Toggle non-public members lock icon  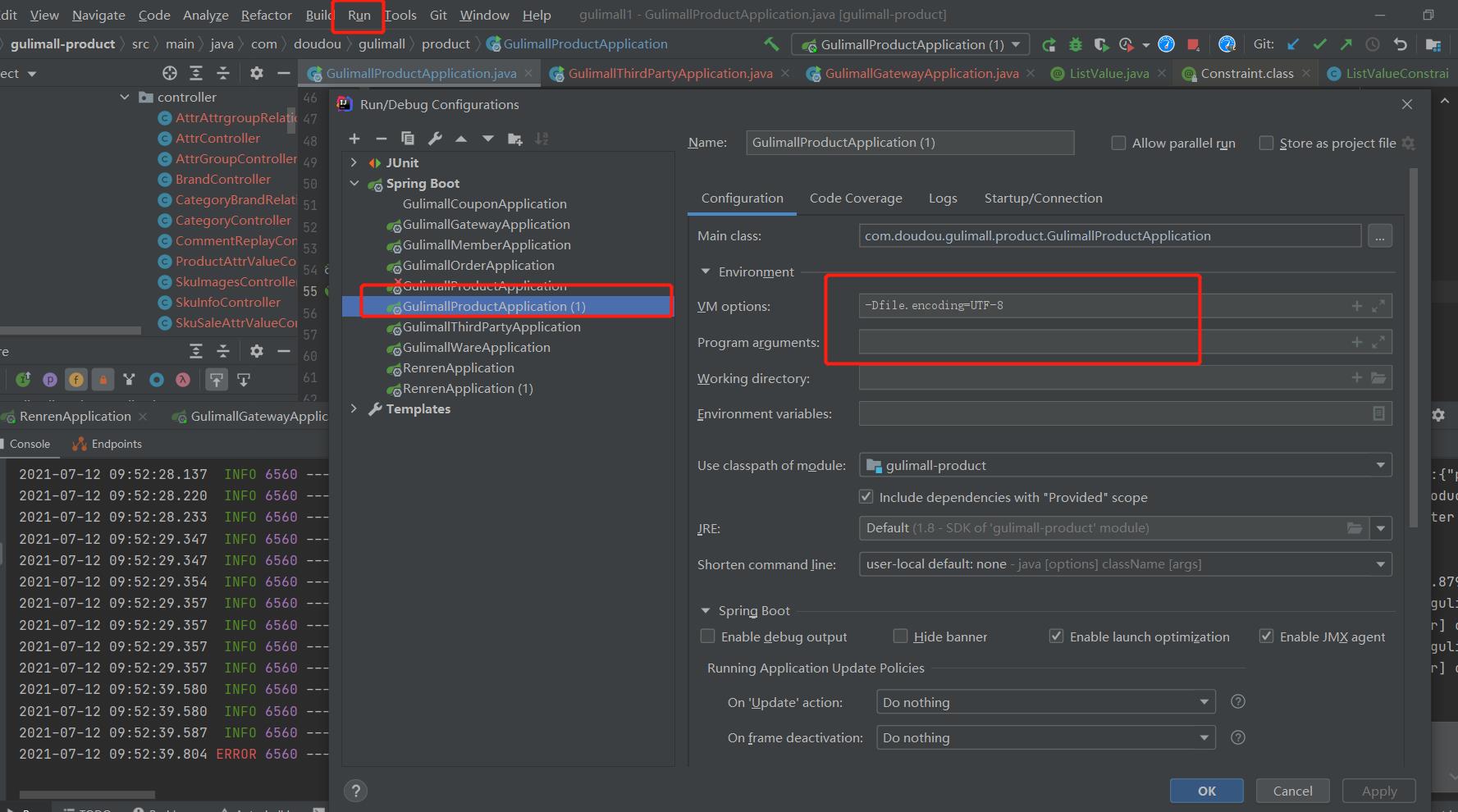coord(103,379)
